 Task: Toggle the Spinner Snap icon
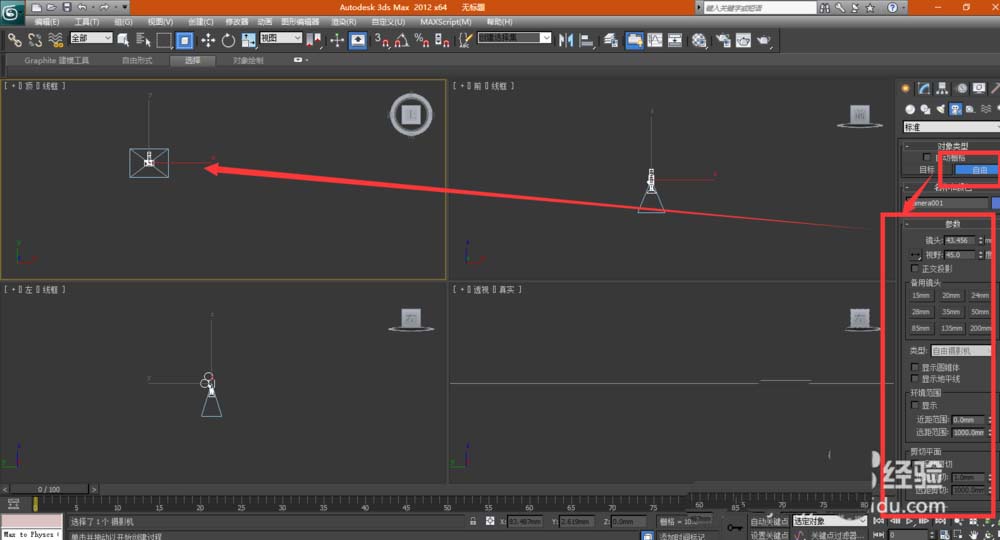[x=442, y=40]
